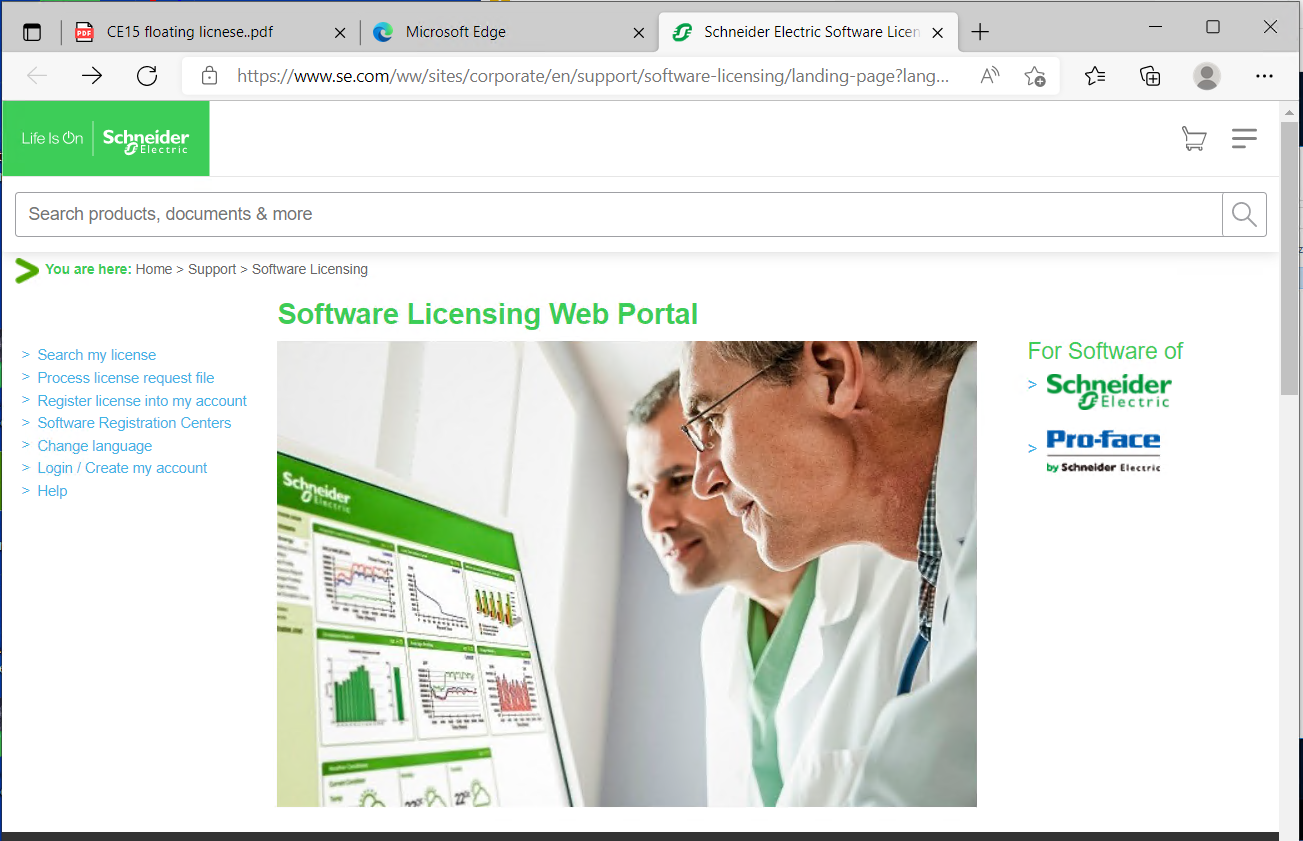Click the search magnifier button

[x=1244, y=214]
